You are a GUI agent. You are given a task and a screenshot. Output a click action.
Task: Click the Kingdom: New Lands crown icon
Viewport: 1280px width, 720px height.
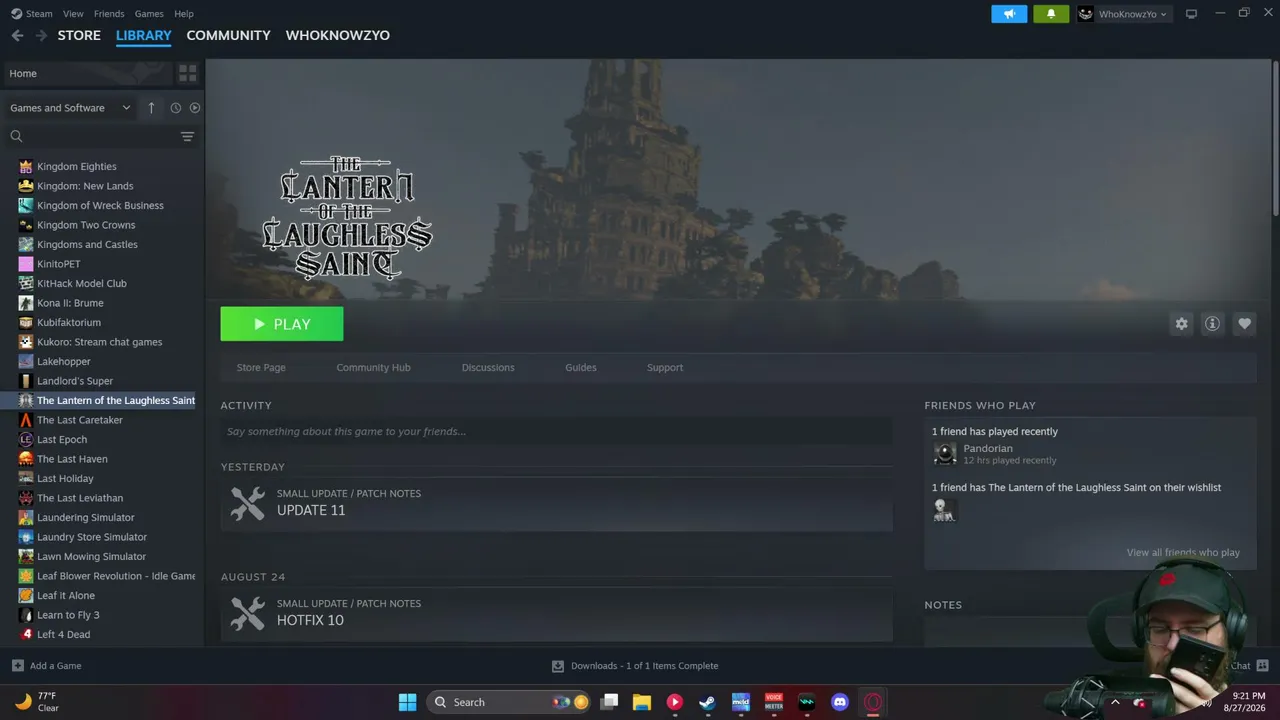[26, 186]
